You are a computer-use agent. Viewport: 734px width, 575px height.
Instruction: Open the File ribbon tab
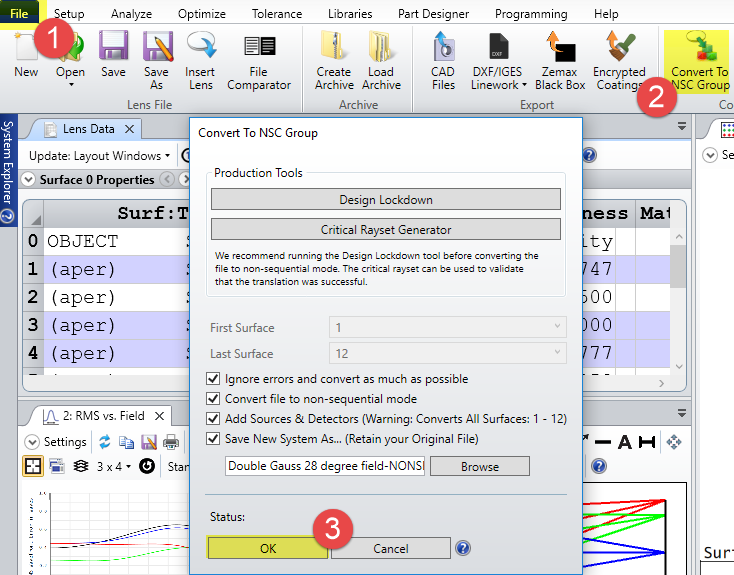point(19,14)
